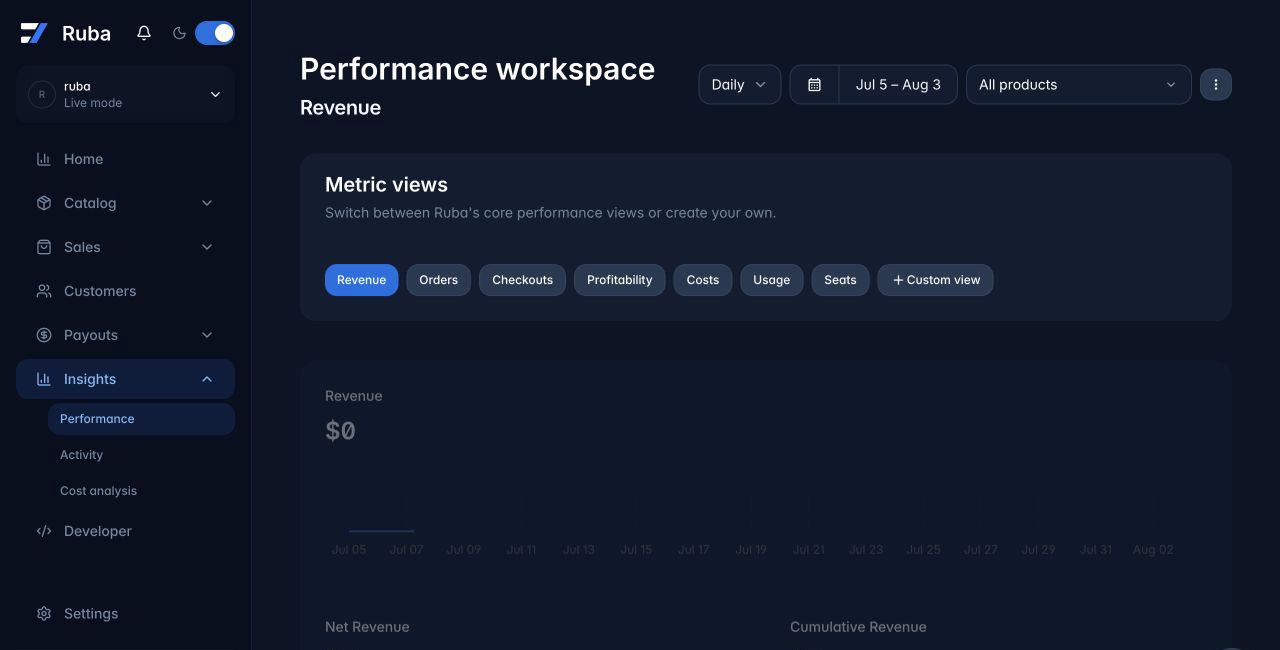1280x650 pixels.
Task: Switch to the Usage view
Action: 771,280
